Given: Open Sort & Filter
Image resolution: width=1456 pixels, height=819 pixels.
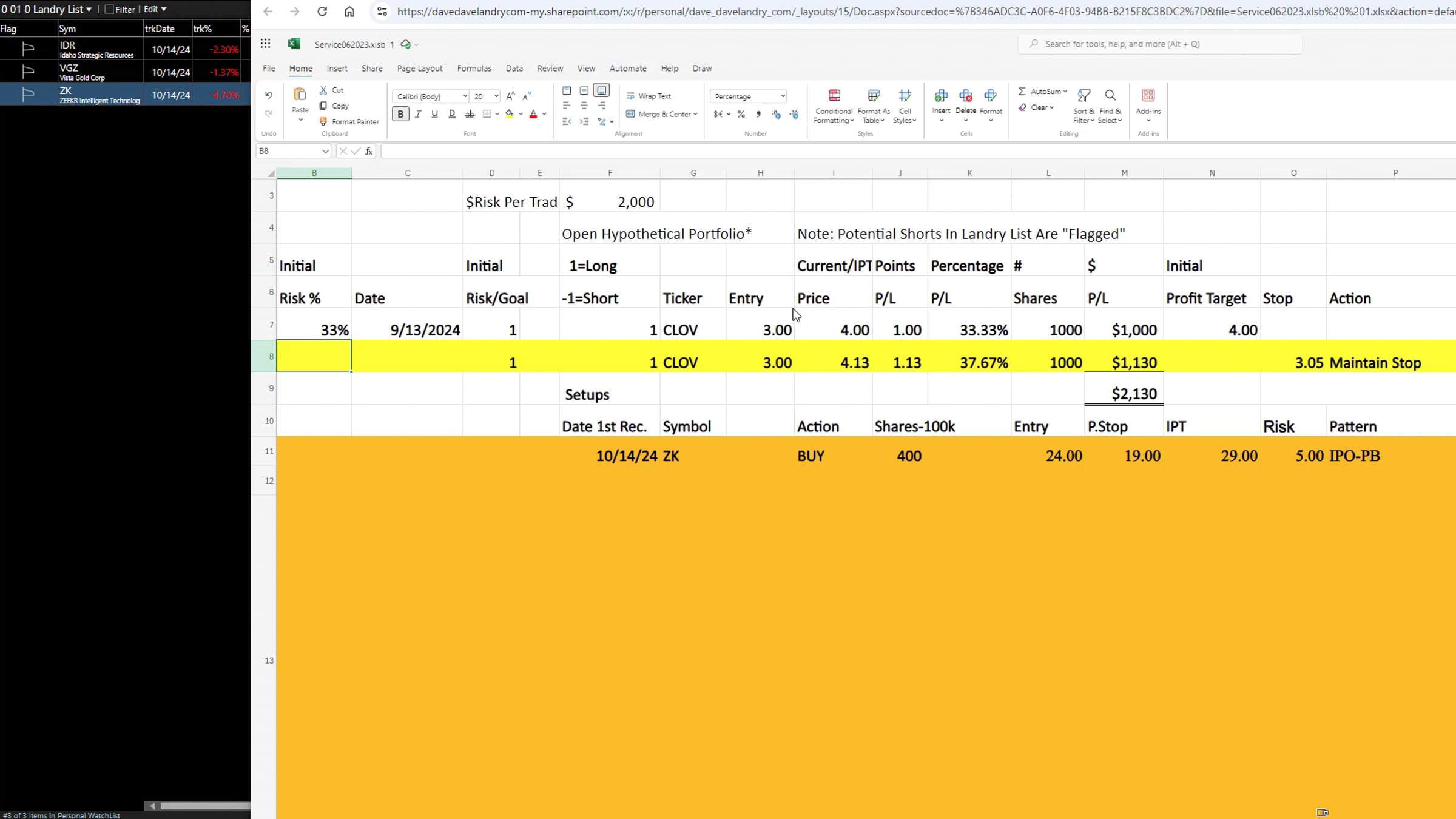Looking at the screenshot, I should (1084, 106).
